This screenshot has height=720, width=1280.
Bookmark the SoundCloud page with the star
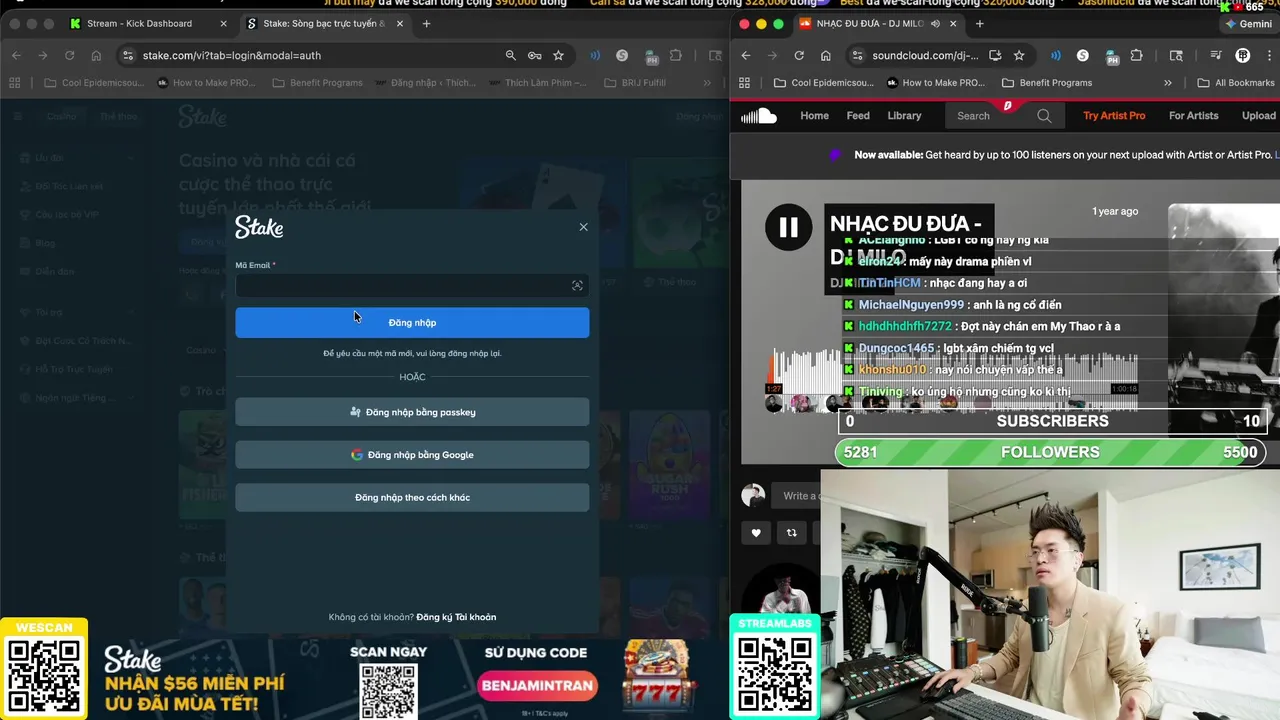click(x=1019, y=55)
